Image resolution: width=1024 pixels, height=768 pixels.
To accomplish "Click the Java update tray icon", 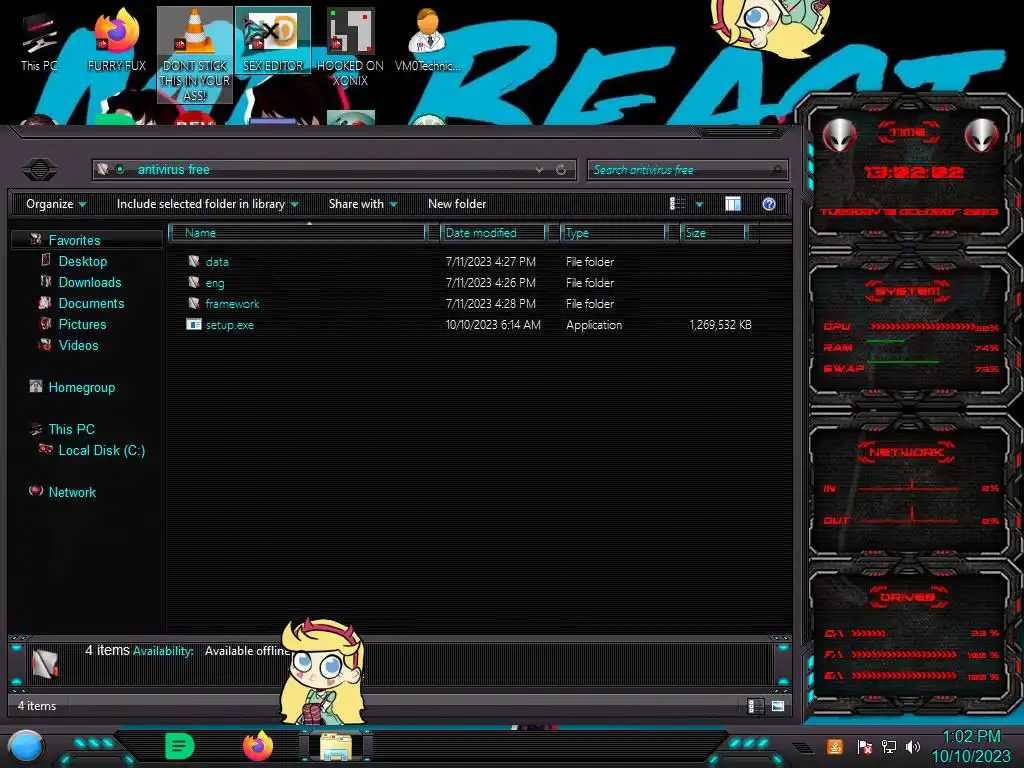I will pyautogui.click(x=835, y=746).
